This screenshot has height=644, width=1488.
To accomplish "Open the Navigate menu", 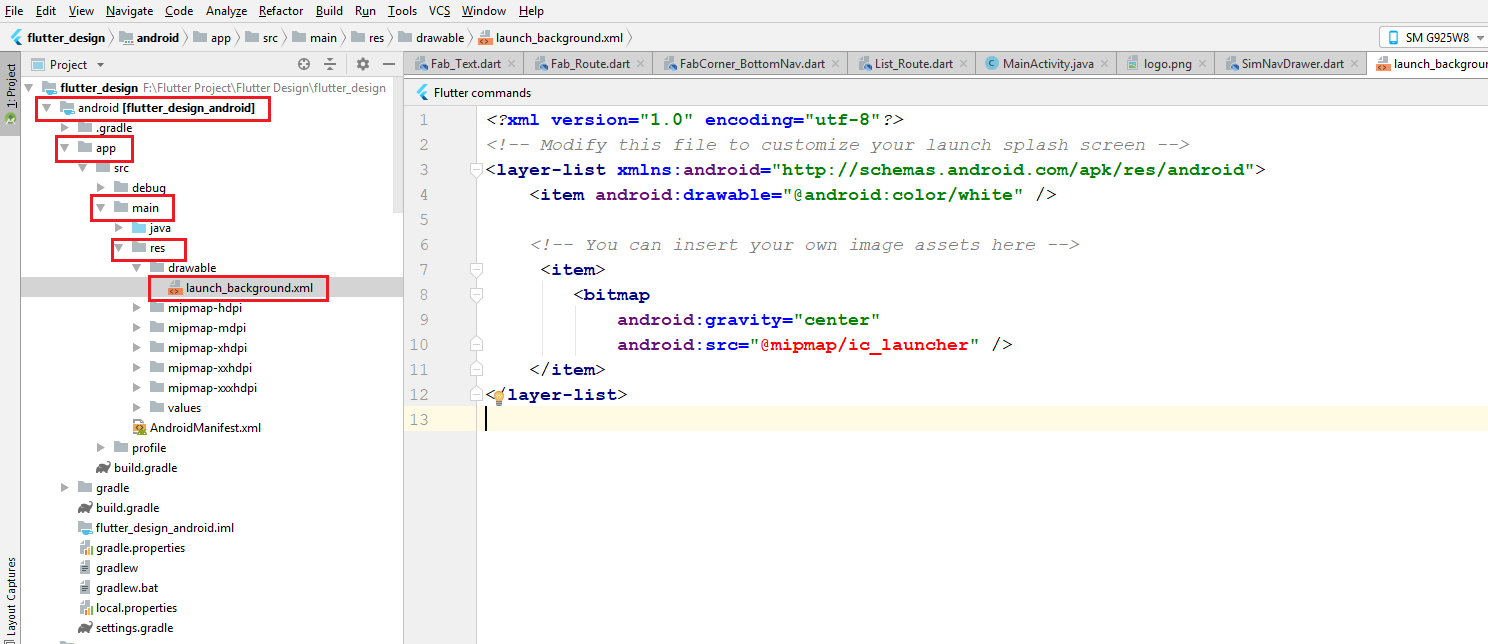I will 129,11.
